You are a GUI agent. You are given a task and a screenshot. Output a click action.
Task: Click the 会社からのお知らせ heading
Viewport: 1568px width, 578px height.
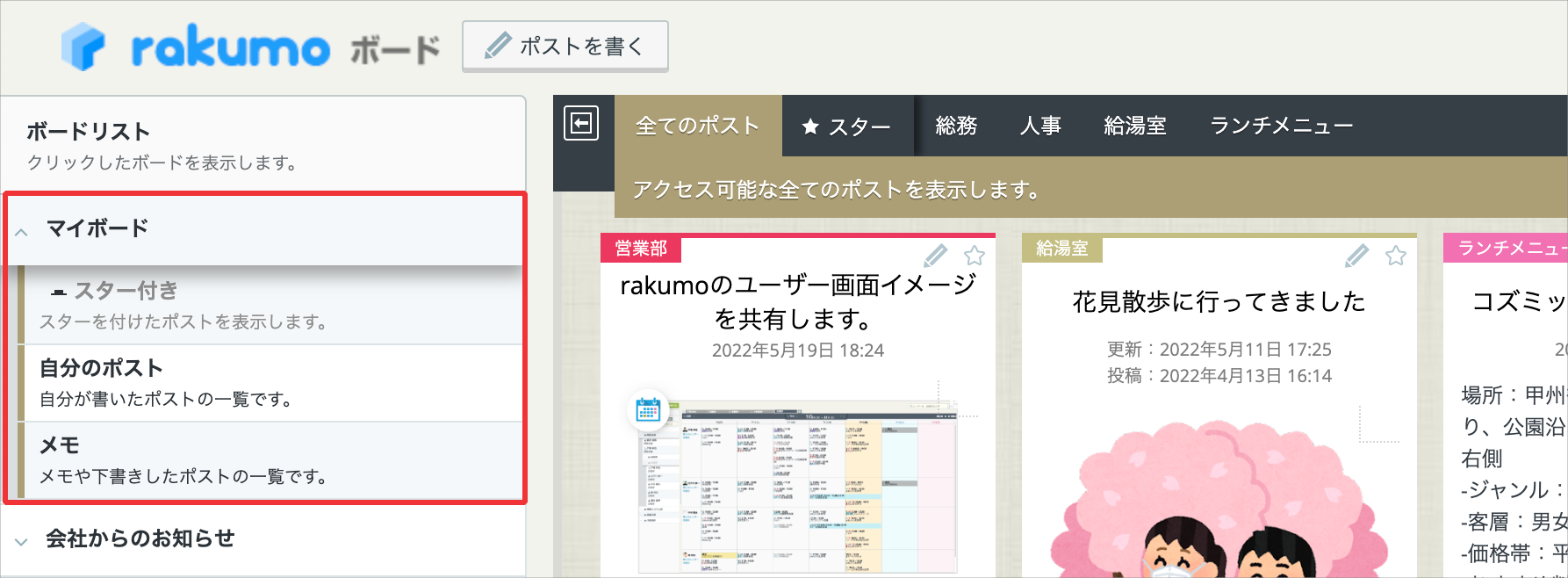(140, 538)
